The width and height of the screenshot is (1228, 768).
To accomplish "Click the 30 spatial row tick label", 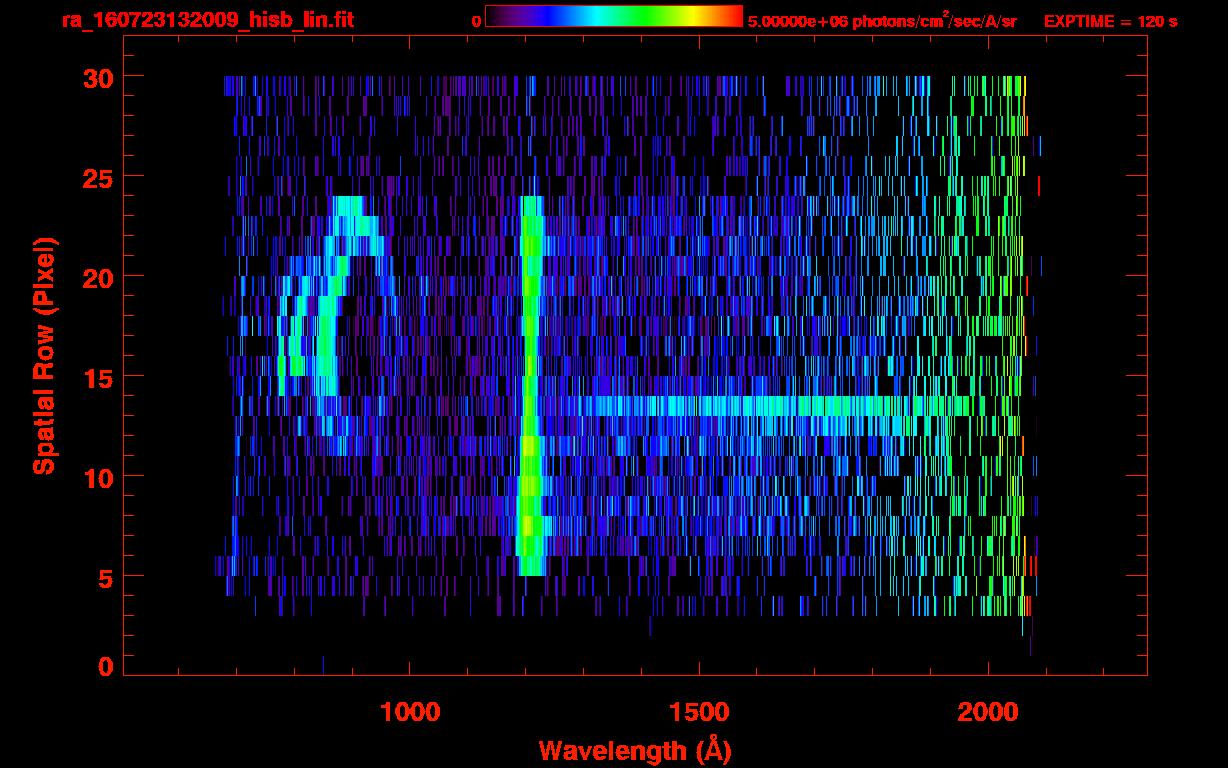I will [x=99, y=76].
